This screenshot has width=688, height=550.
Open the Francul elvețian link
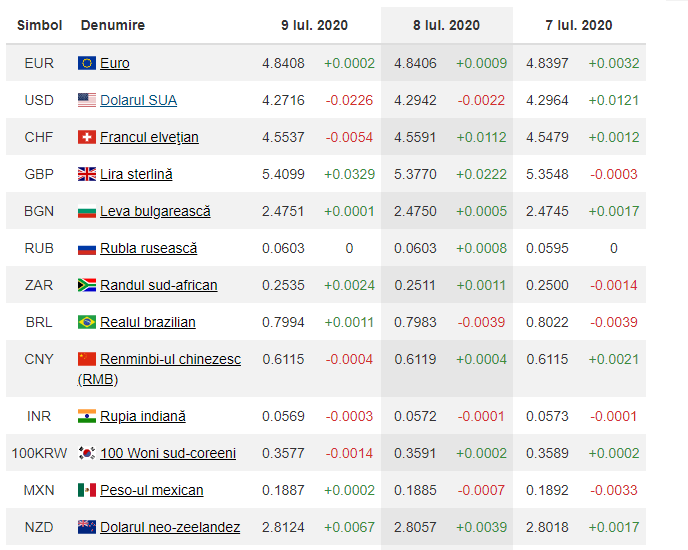tap(149, 137)
